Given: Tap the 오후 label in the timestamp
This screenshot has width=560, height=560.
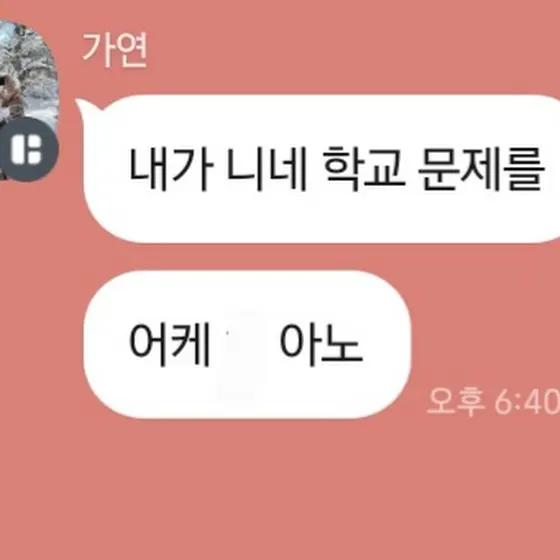Looking at the screenshot, I should click(x=456, y=401).
